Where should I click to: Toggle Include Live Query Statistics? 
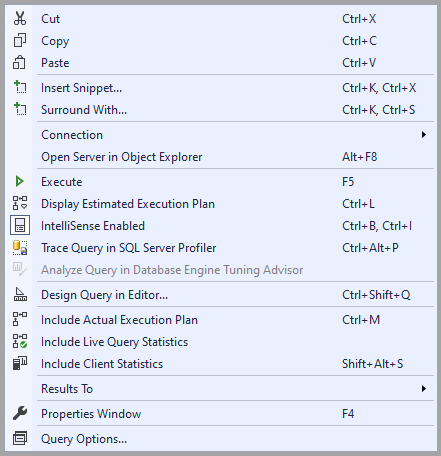[x=221, y=342]
